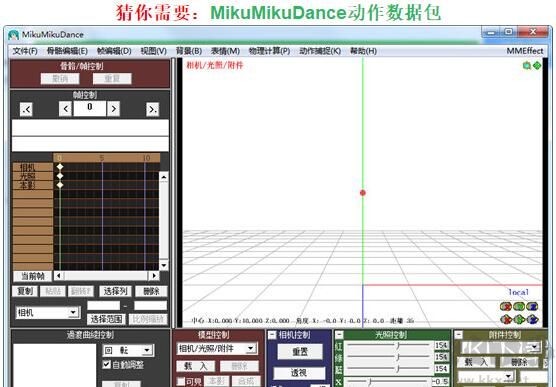
Task: Select the 光照 row keyframe diamond at frame 0
Action: tap(60, 176)
